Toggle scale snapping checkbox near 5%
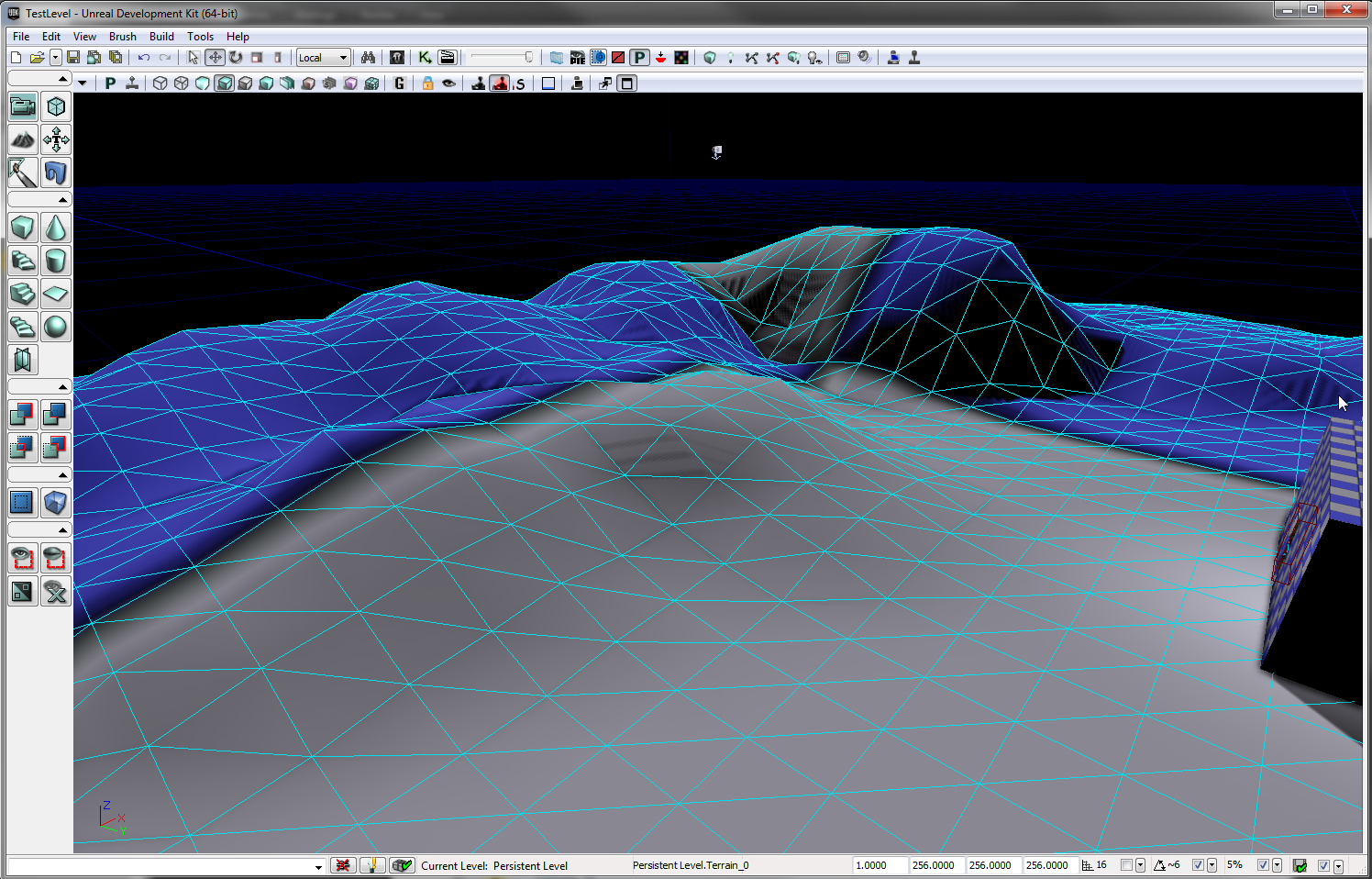 (x=1263, y=865)
